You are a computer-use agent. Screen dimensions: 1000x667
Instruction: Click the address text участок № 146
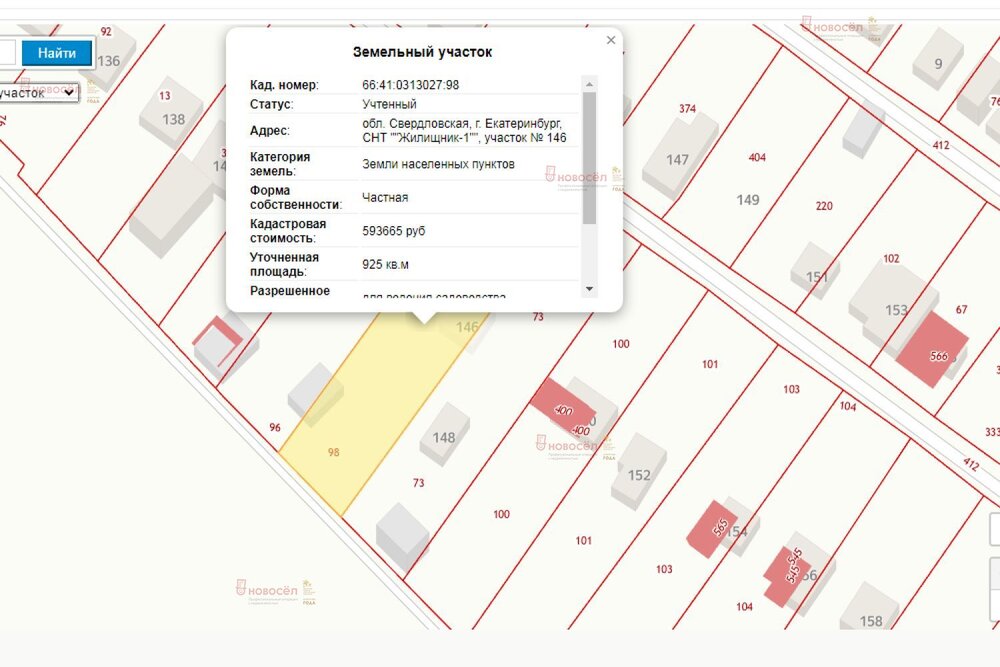[x=526, y=138]
